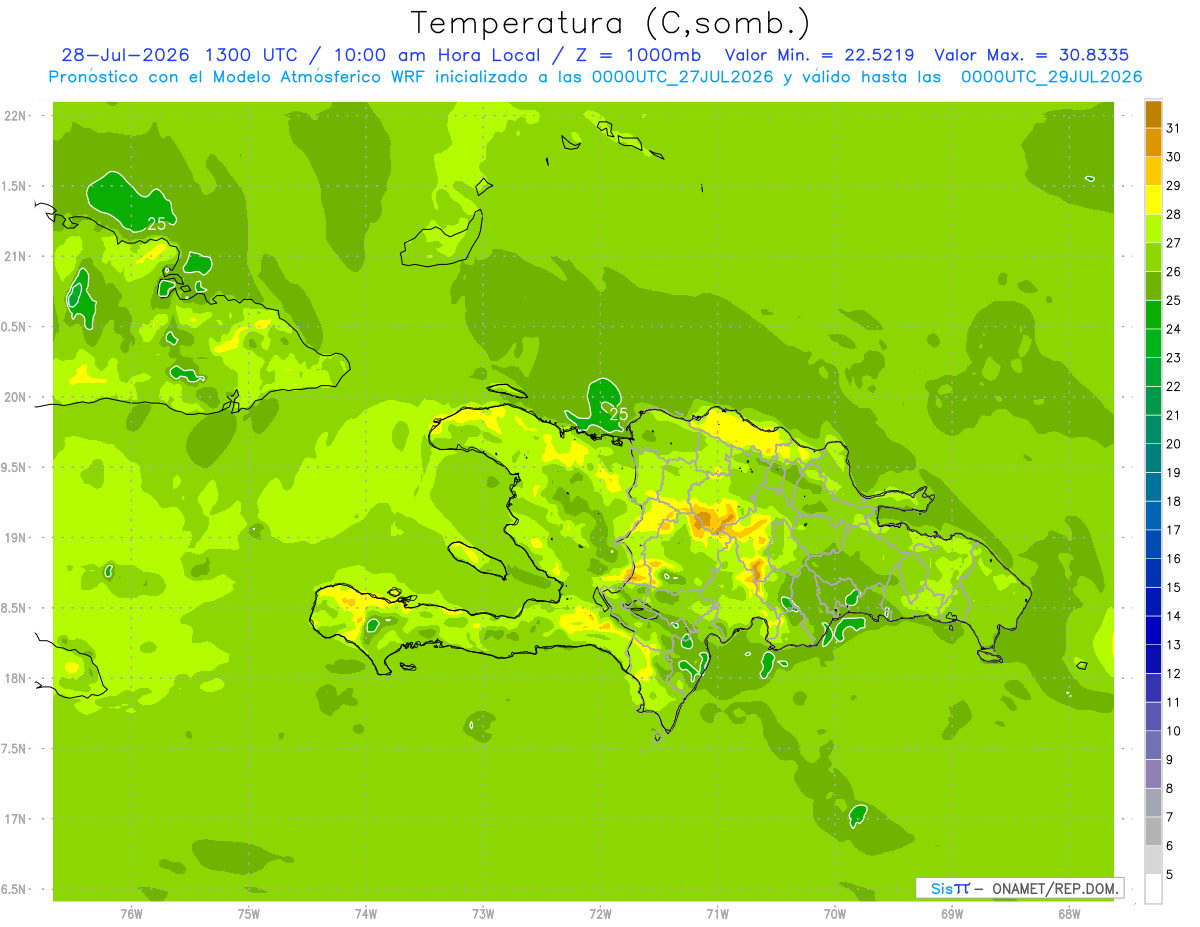Click the "Valor Min. = 22.5219" readout
Image resolution: width=1200 pixels, height=927 pixels.
820,55
